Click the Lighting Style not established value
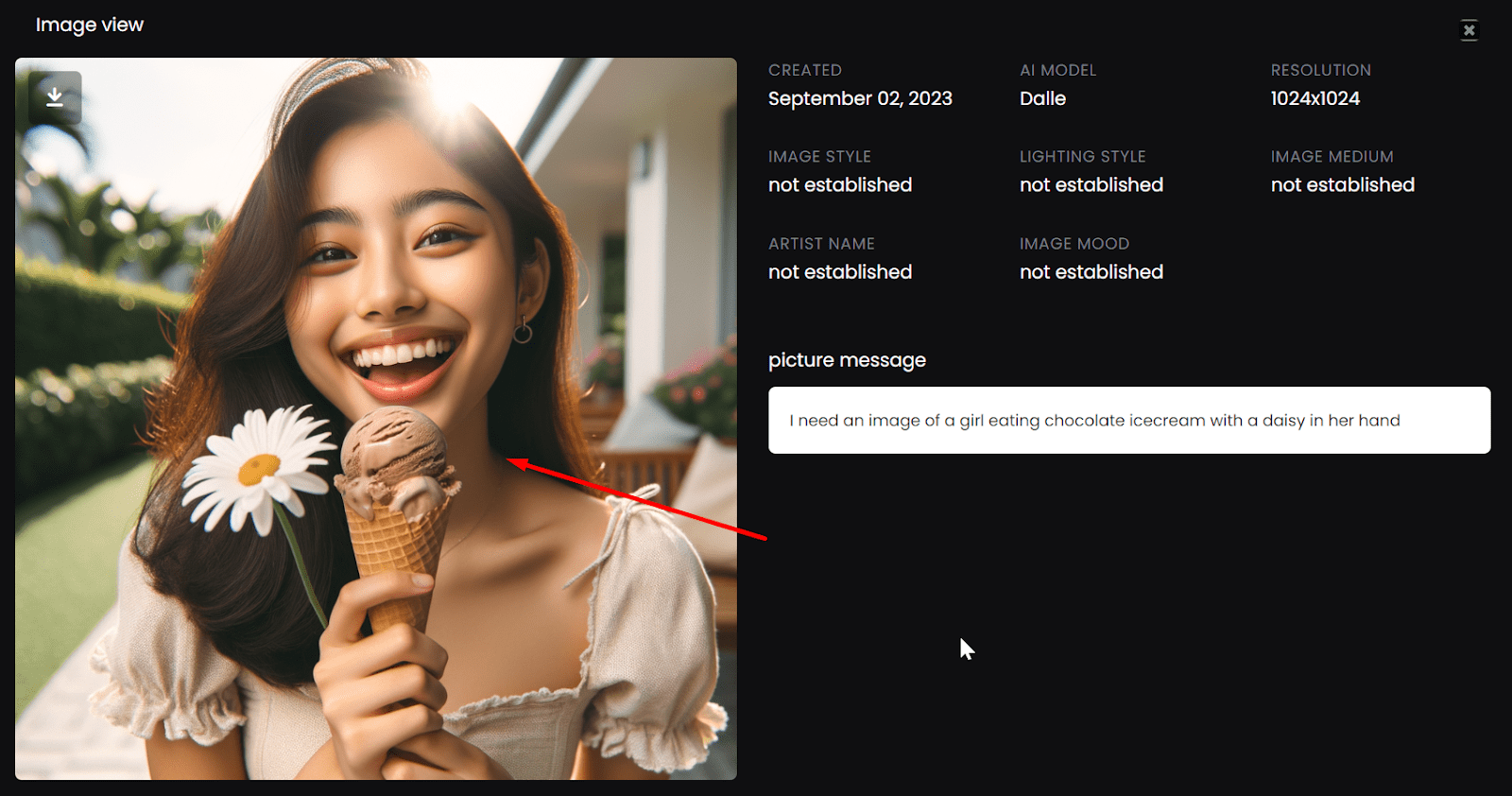1512x796 pixels. point(1091,185)
